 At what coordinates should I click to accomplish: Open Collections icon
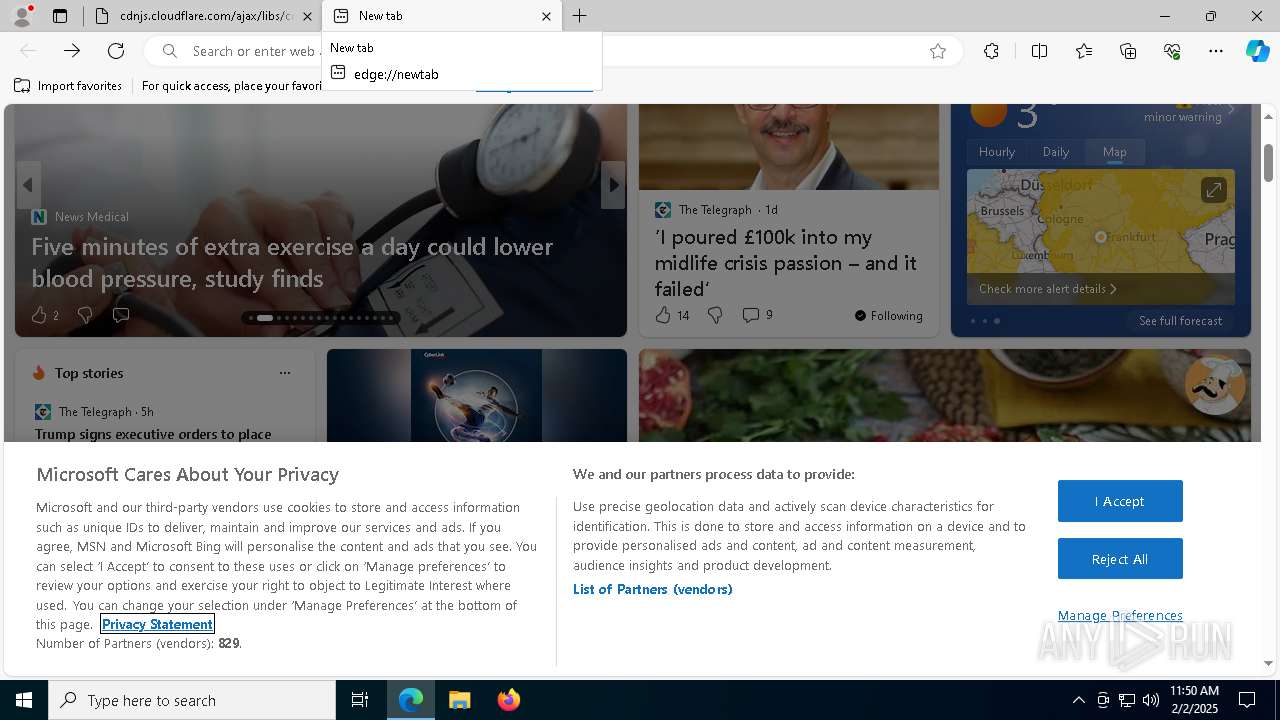(x=1128, y=51)
